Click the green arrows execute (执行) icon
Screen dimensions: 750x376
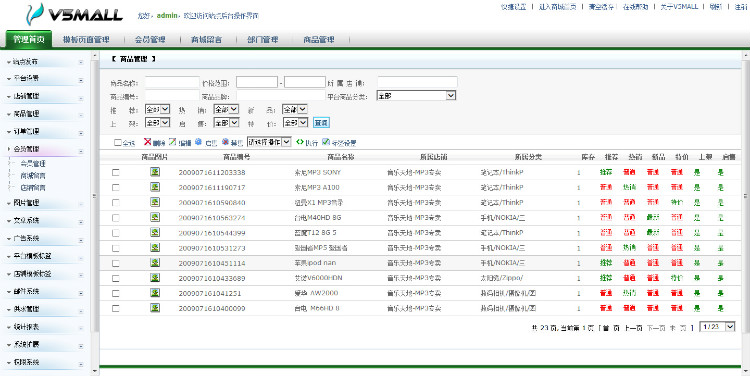point(300,142)
